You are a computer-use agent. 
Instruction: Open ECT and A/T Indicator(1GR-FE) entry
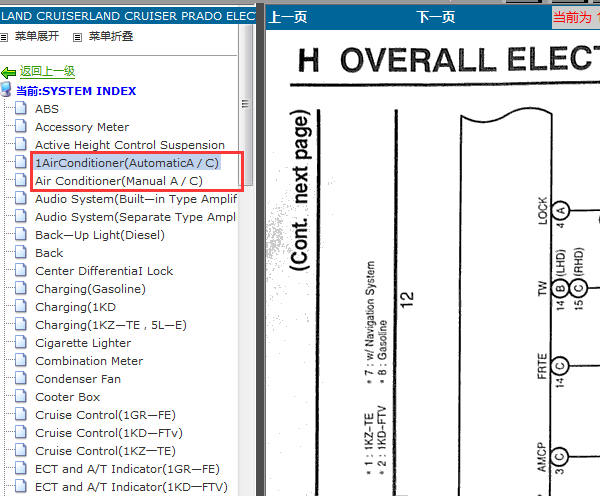point(127,469)
